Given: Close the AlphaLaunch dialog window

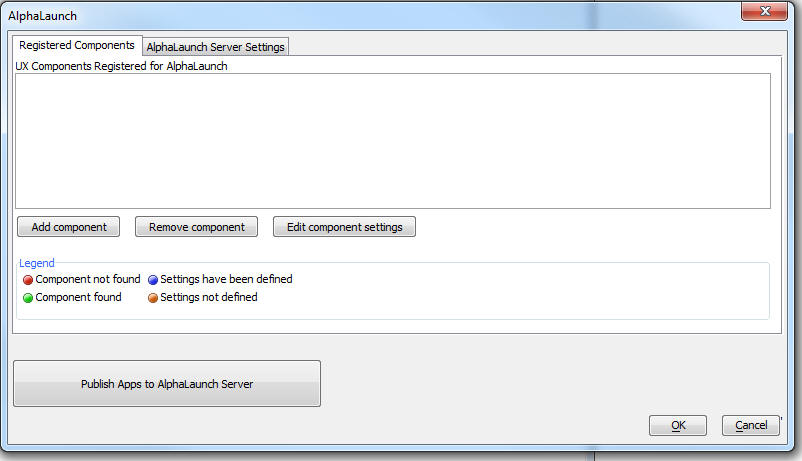Looking at the screenshot, I should 765,11.
